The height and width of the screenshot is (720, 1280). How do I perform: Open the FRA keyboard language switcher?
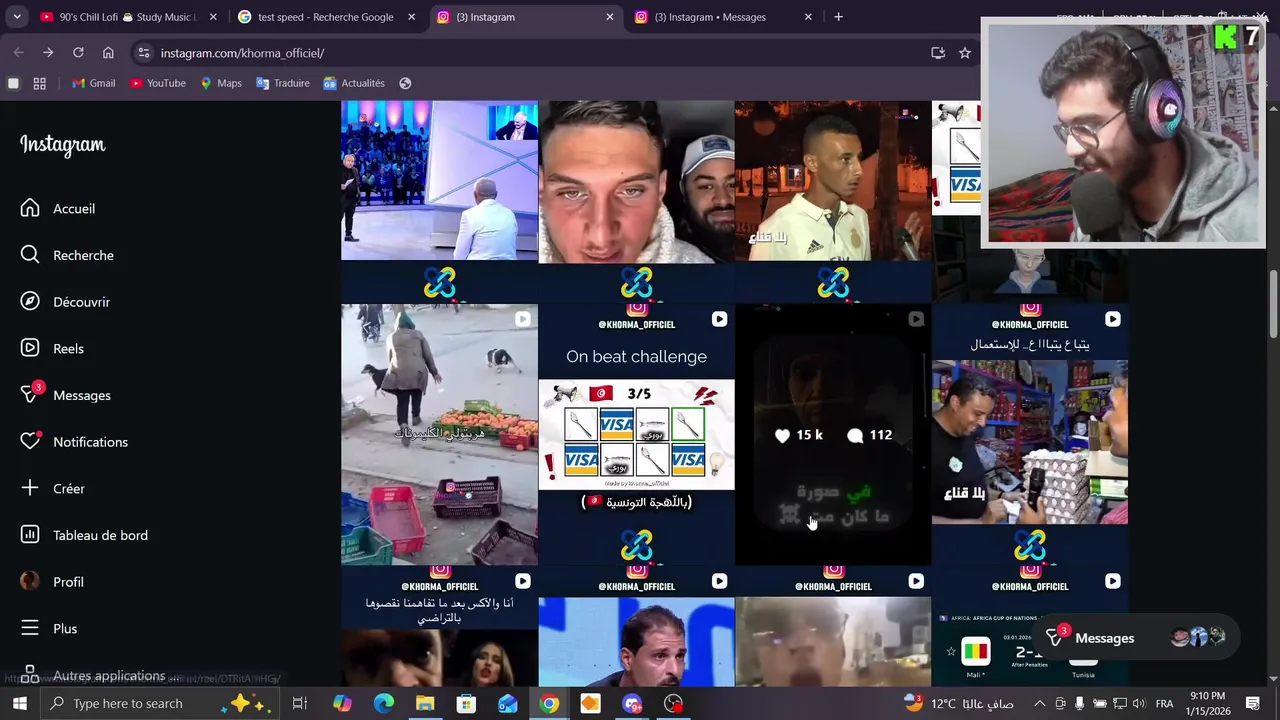click(x=1164, y=703)
